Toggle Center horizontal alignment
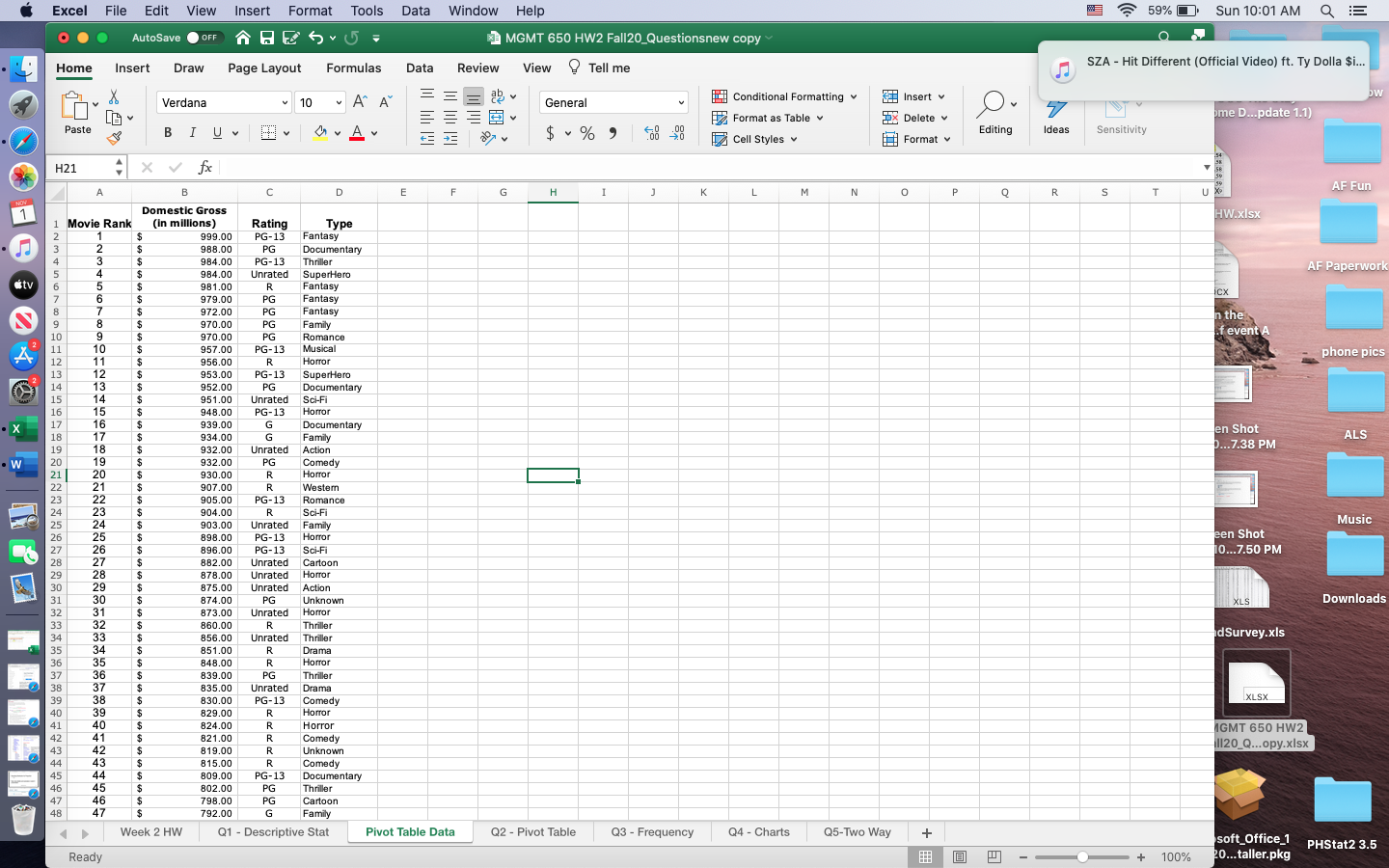 pos(450,118)
